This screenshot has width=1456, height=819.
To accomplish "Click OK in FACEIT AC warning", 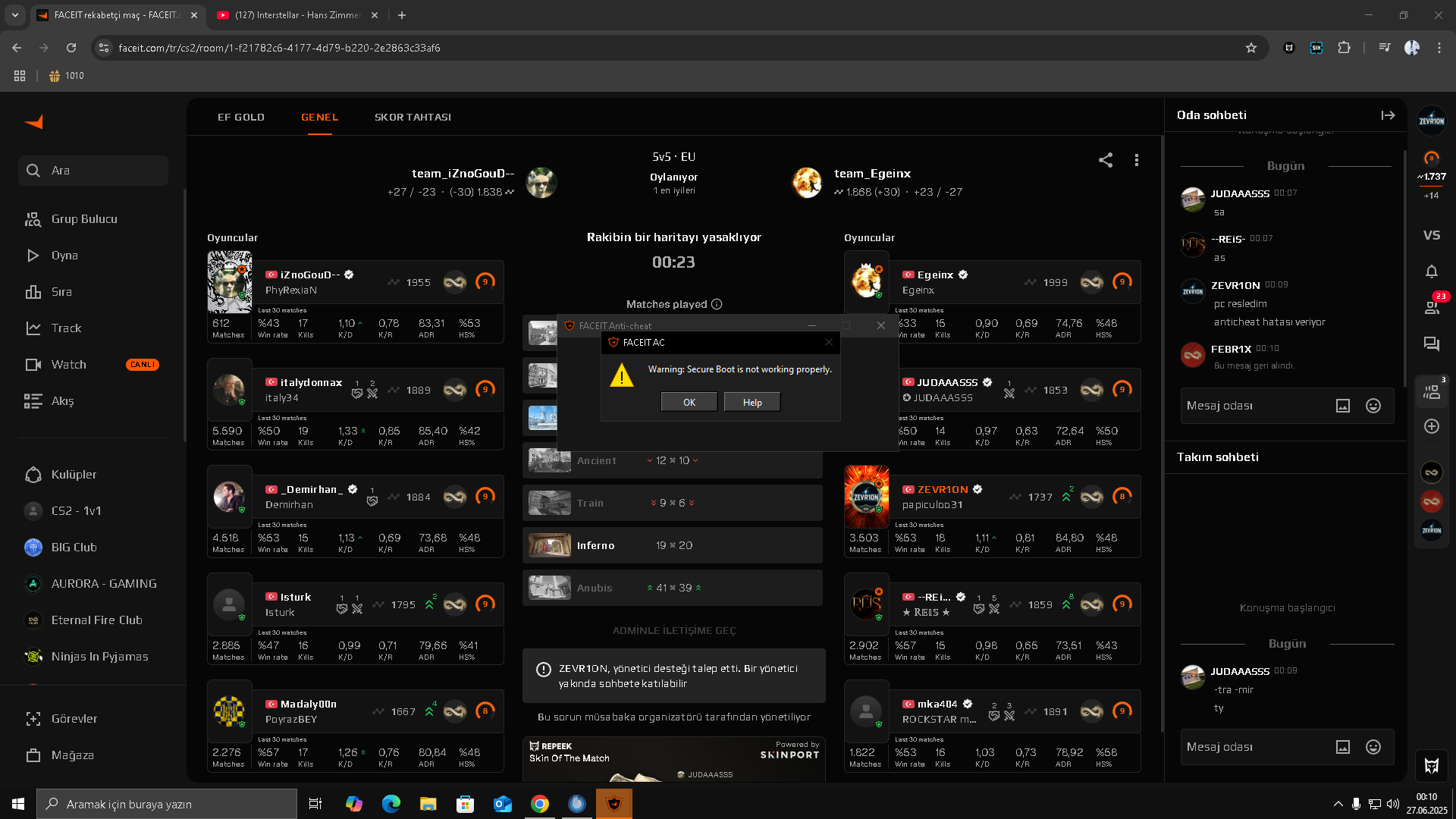I will tap(689, 402).
